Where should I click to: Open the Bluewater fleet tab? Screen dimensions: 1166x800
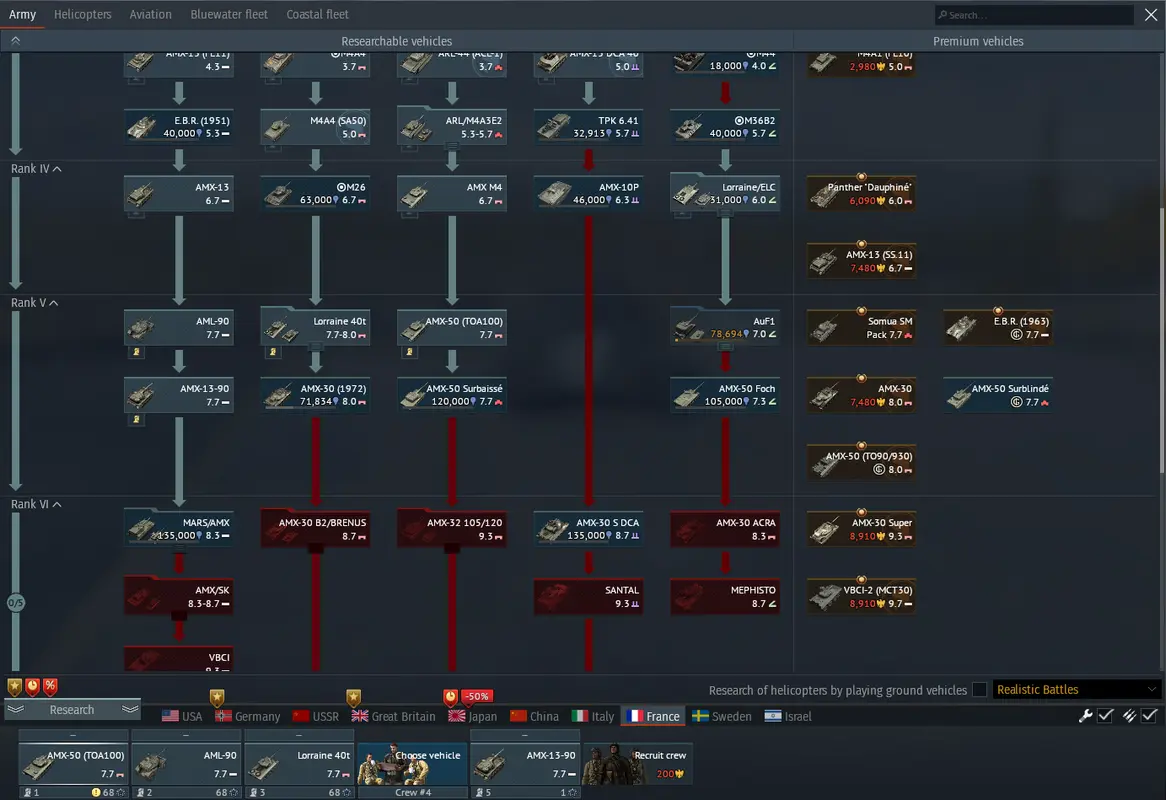pyautogui.click(x=229, y=15)
